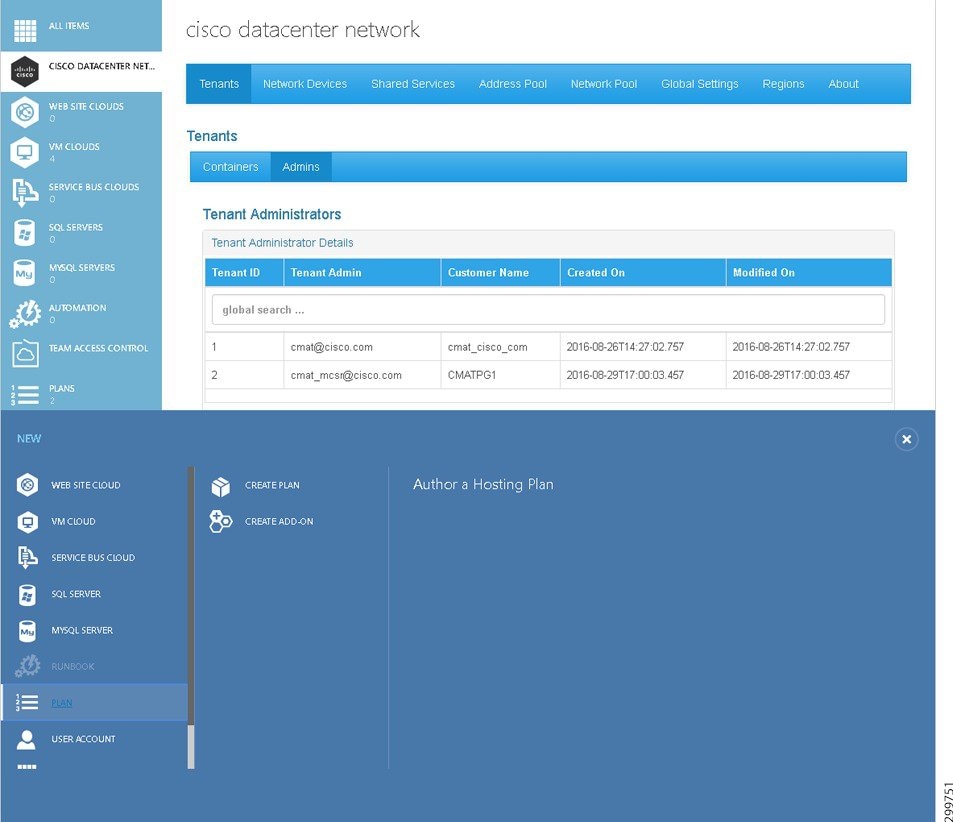The width and height of the screenshot is (953, 822).
Task: Click the Create Add-On label
Action: click(279, 522)
